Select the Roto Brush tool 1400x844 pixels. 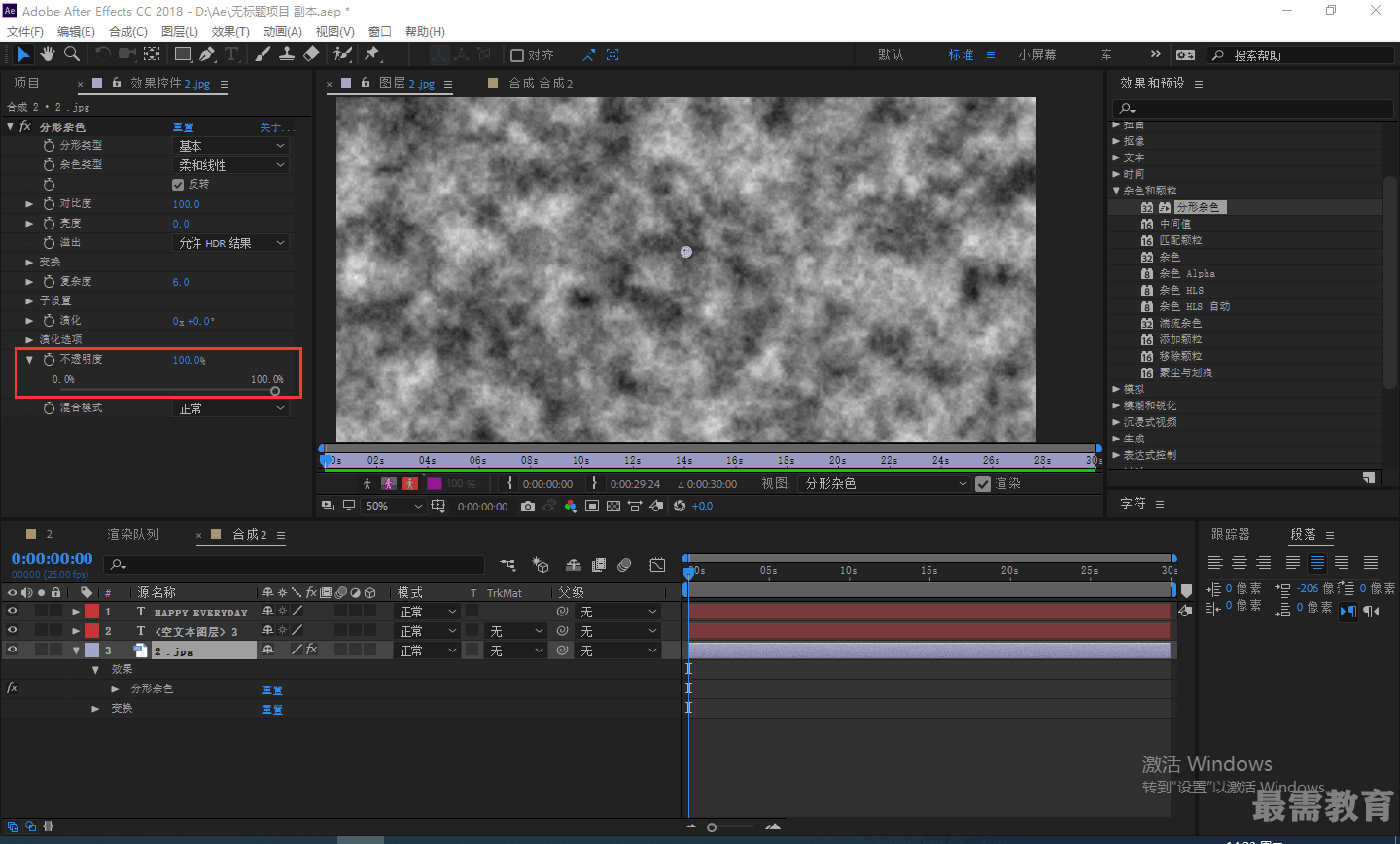[342, 54]
